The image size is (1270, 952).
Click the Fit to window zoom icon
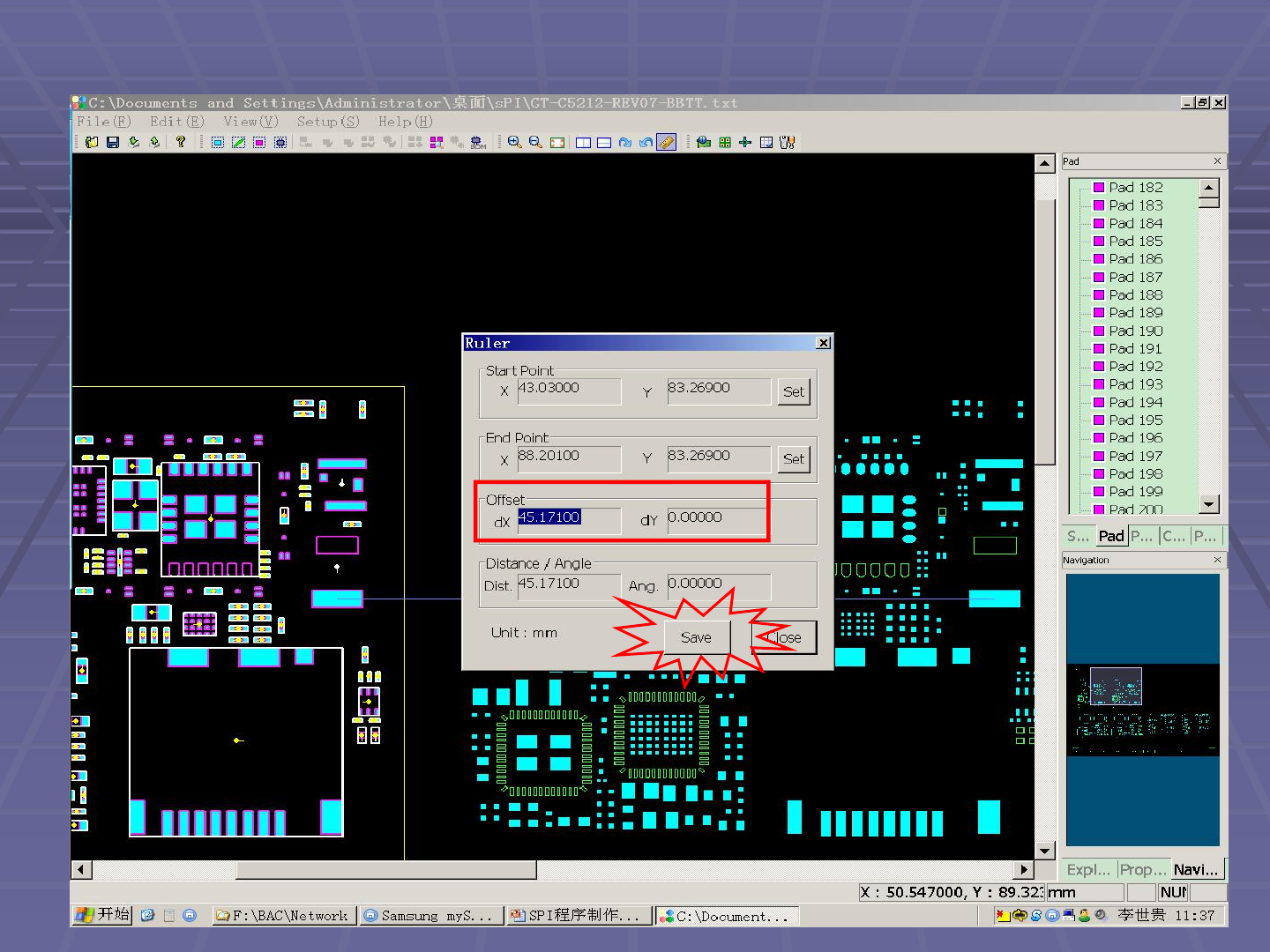(557, 142)
